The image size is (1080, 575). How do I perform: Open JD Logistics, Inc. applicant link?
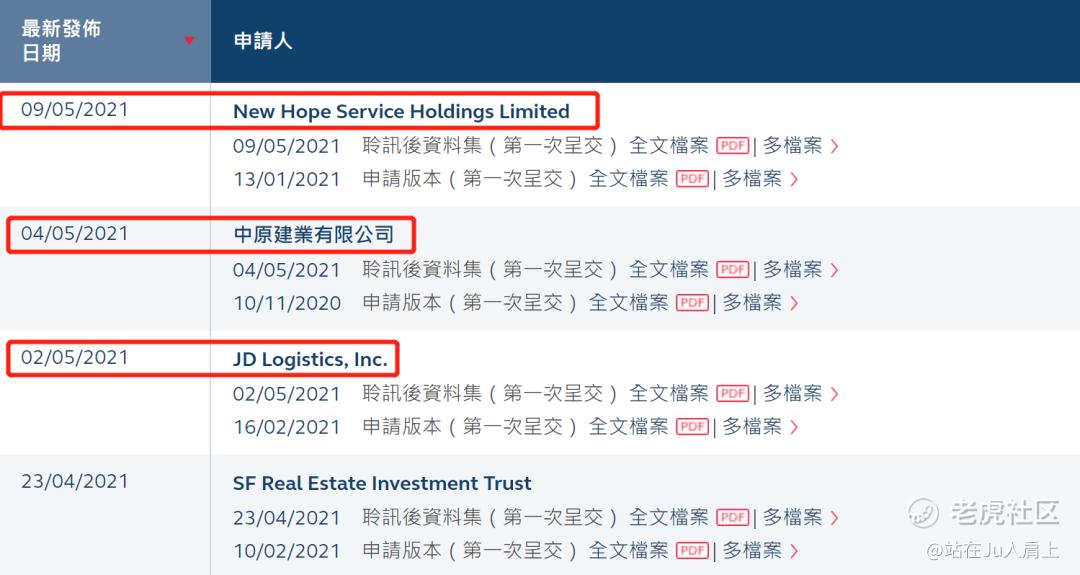pos(310,359)
